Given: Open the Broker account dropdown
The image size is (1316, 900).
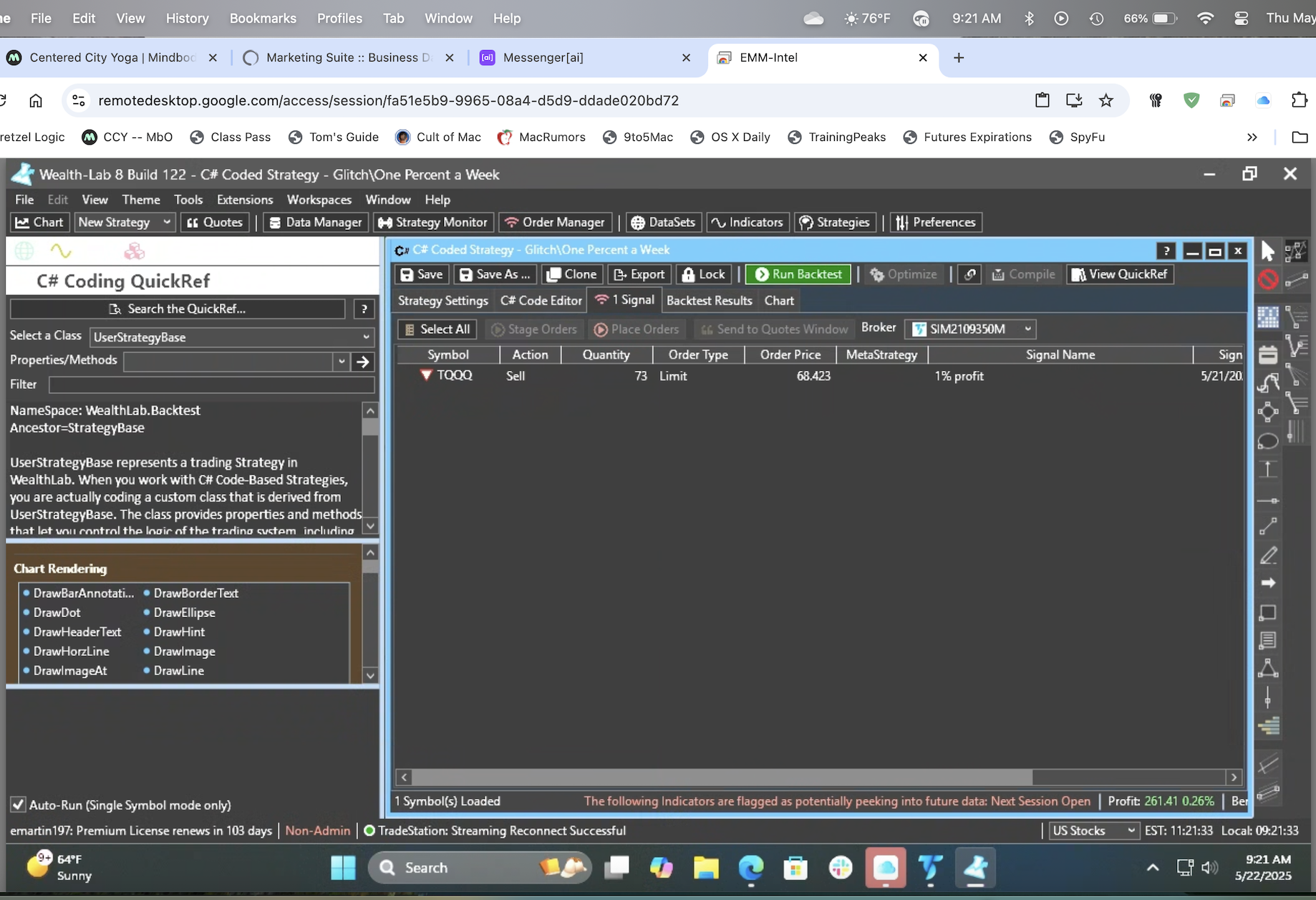Looking at the screenshot, I should pyautogui.click(x=970, y=329).
